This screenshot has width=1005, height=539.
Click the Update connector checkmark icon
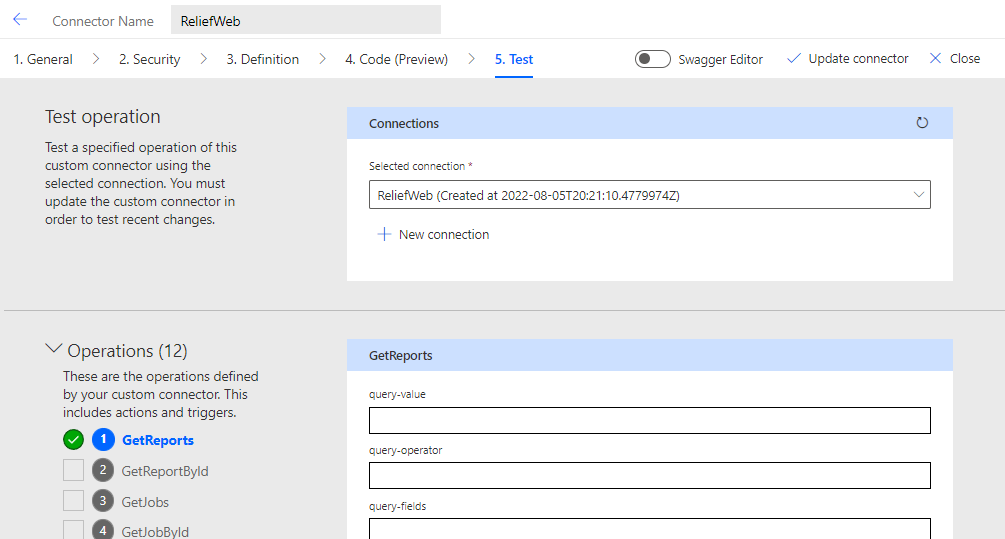point(793,58)
